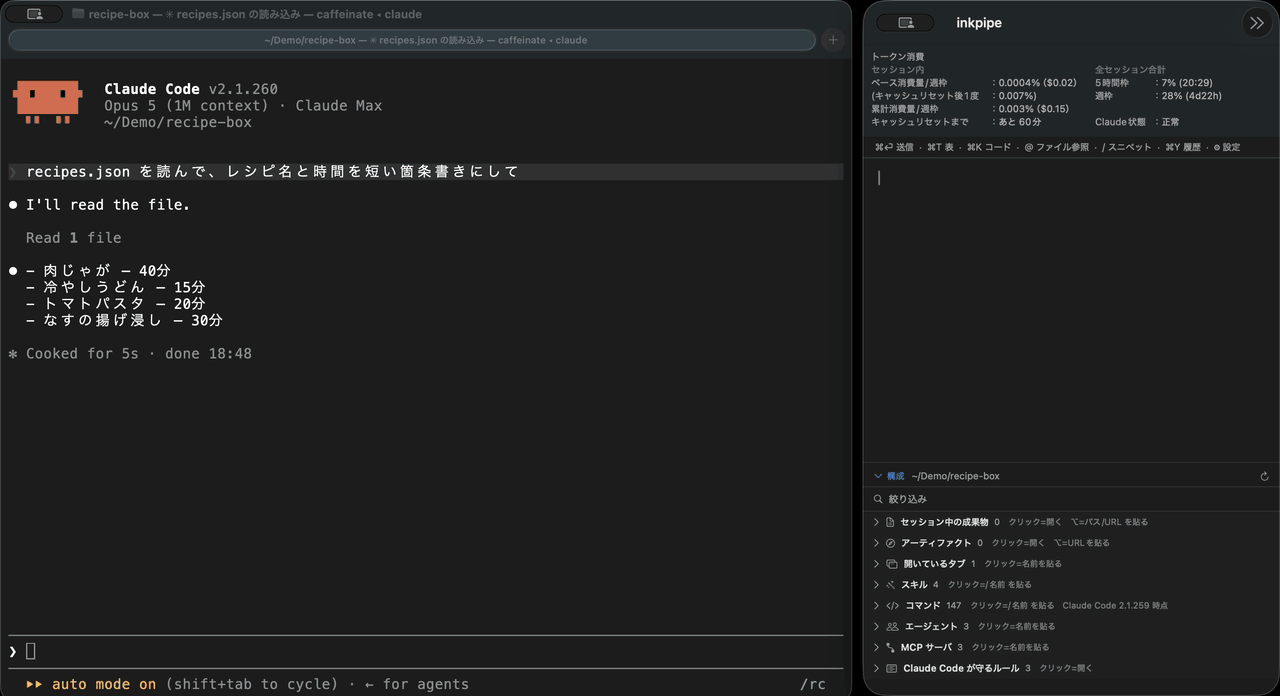1280x696 pixels.
Task: Click ⌘T 表 shortcut
Action: click(x=941, y=147)
